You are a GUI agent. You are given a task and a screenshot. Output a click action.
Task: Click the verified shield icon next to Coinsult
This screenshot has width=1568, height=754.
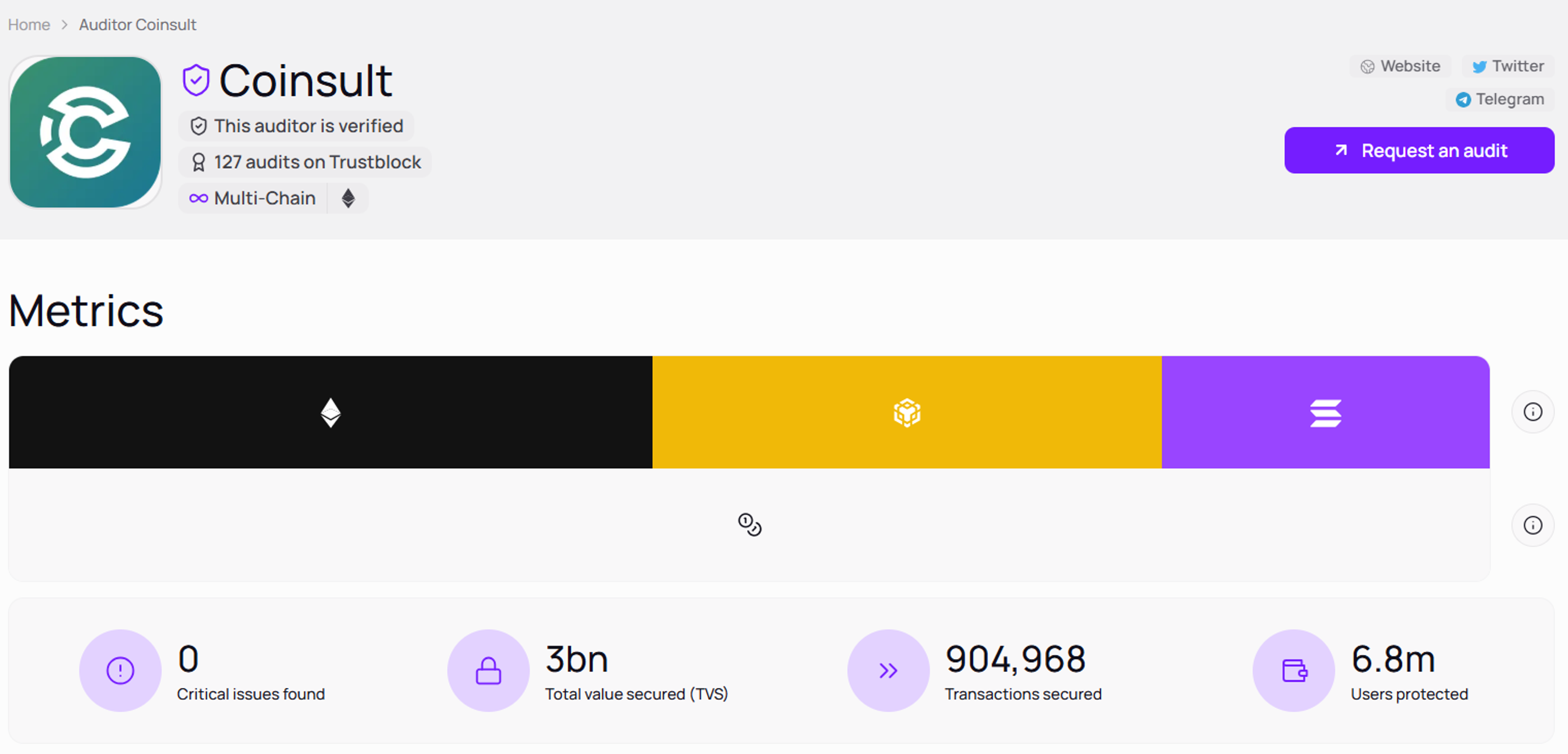tap(196, 78)
